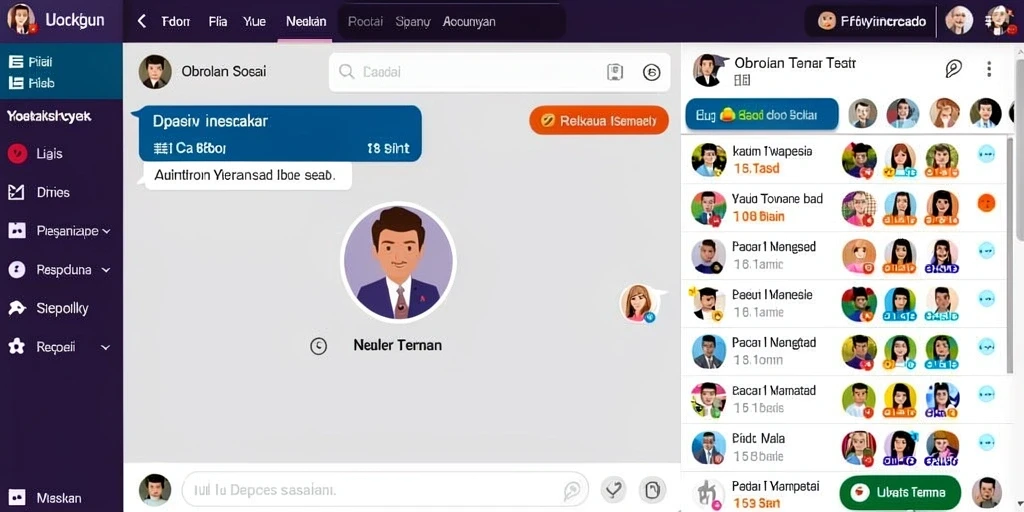Open the Fla tab
1024x512 pixels.
click(217, 21)
